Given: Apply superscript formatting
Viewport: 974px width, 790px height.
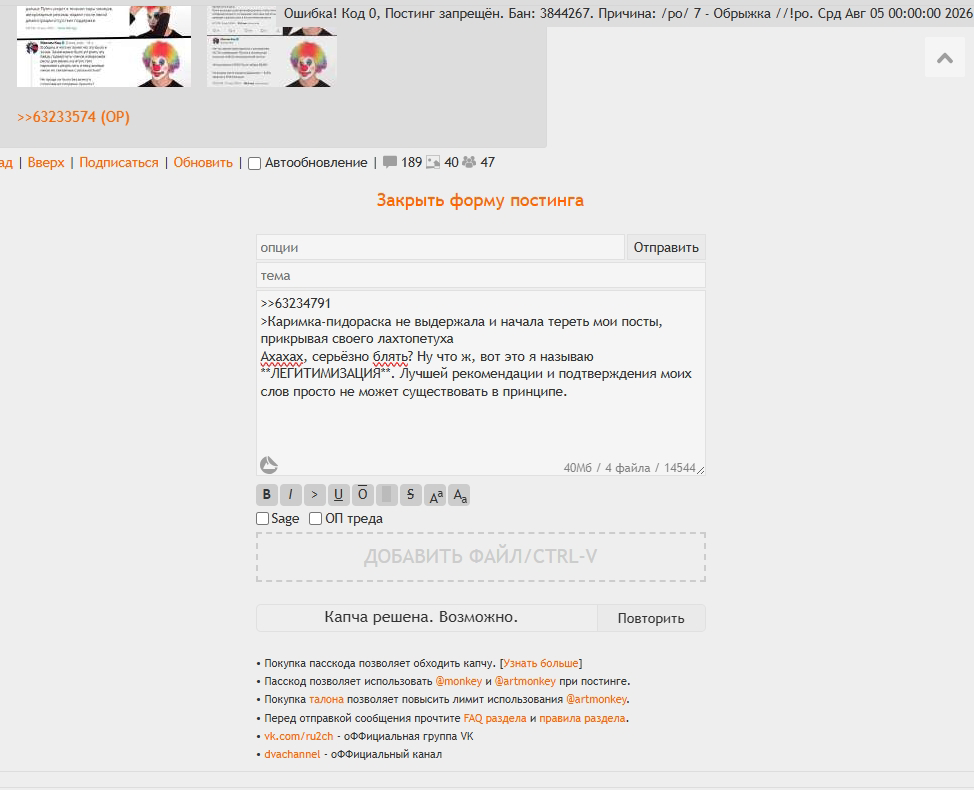Looking at the screenshot, I should [435, 495].
